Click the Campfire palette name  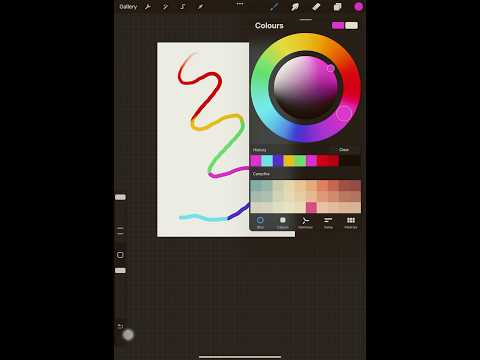tap(261, 174)
